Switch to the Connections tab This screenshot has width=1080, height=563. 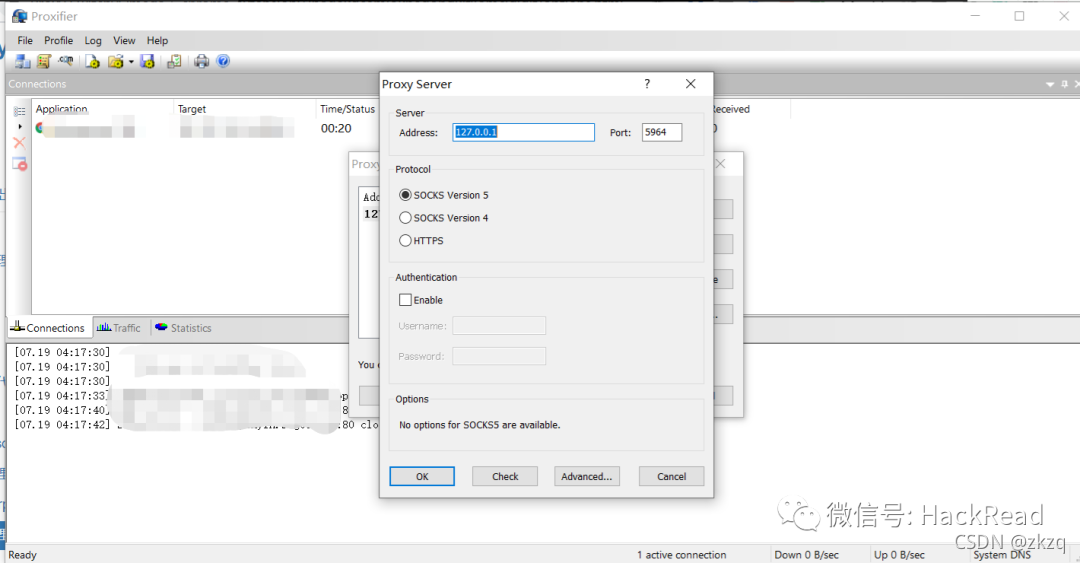[48, 328]
